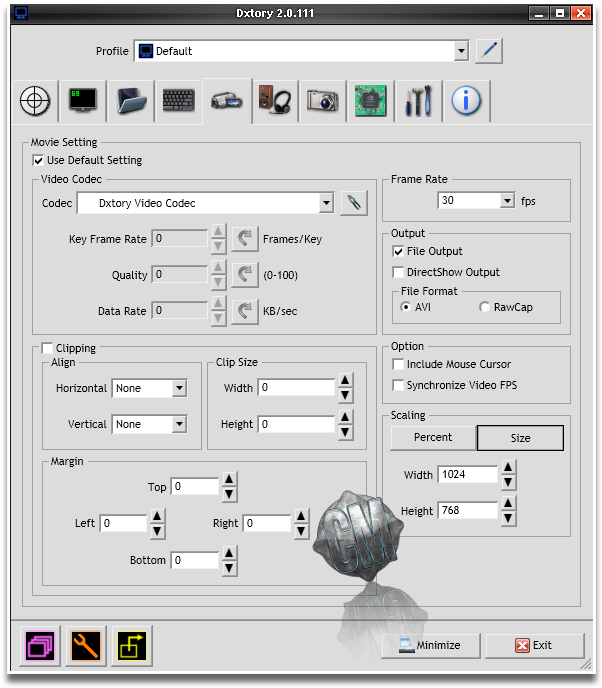Click the Data Rate value field
The width and height of the screenshot is (602, 688).
[179, 310]
